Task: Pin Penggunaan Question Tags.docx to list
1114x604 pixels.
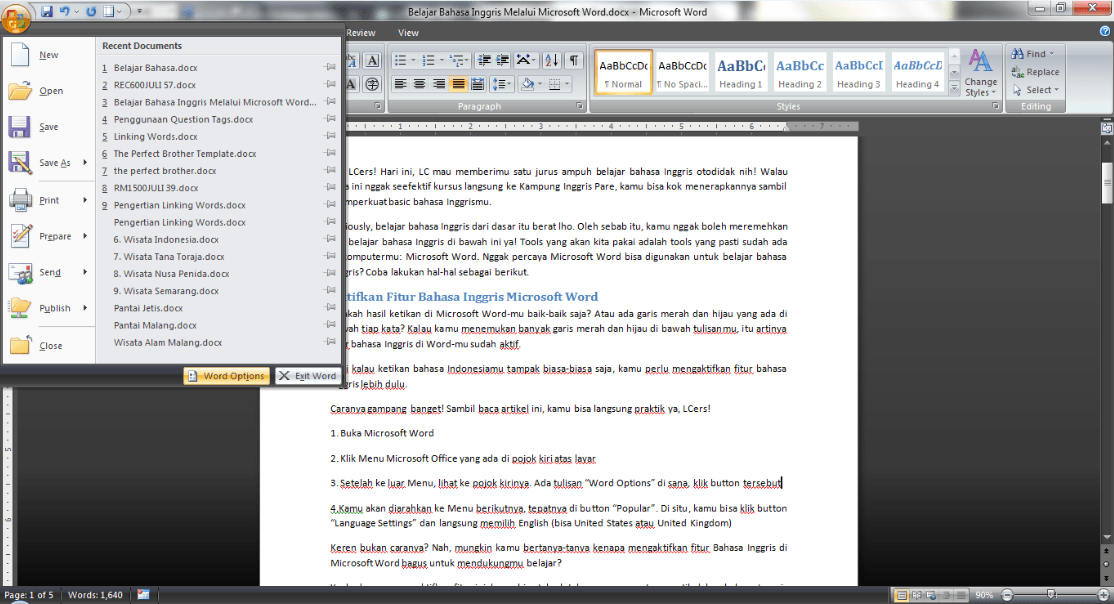Action: coord(330,119)
